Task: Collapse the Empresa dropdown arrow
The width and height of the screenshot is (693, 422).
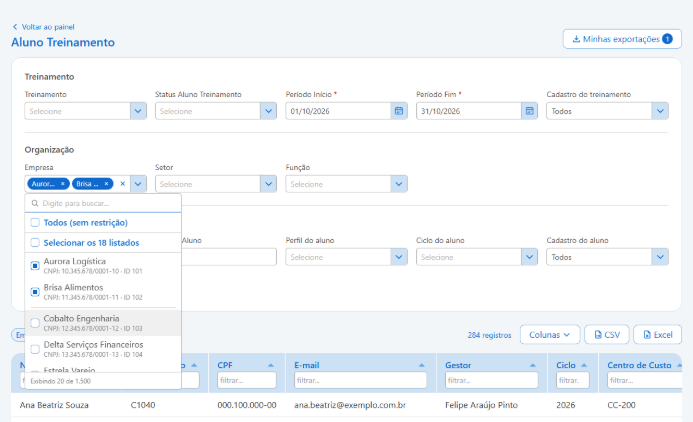Action: click(138, 184)
